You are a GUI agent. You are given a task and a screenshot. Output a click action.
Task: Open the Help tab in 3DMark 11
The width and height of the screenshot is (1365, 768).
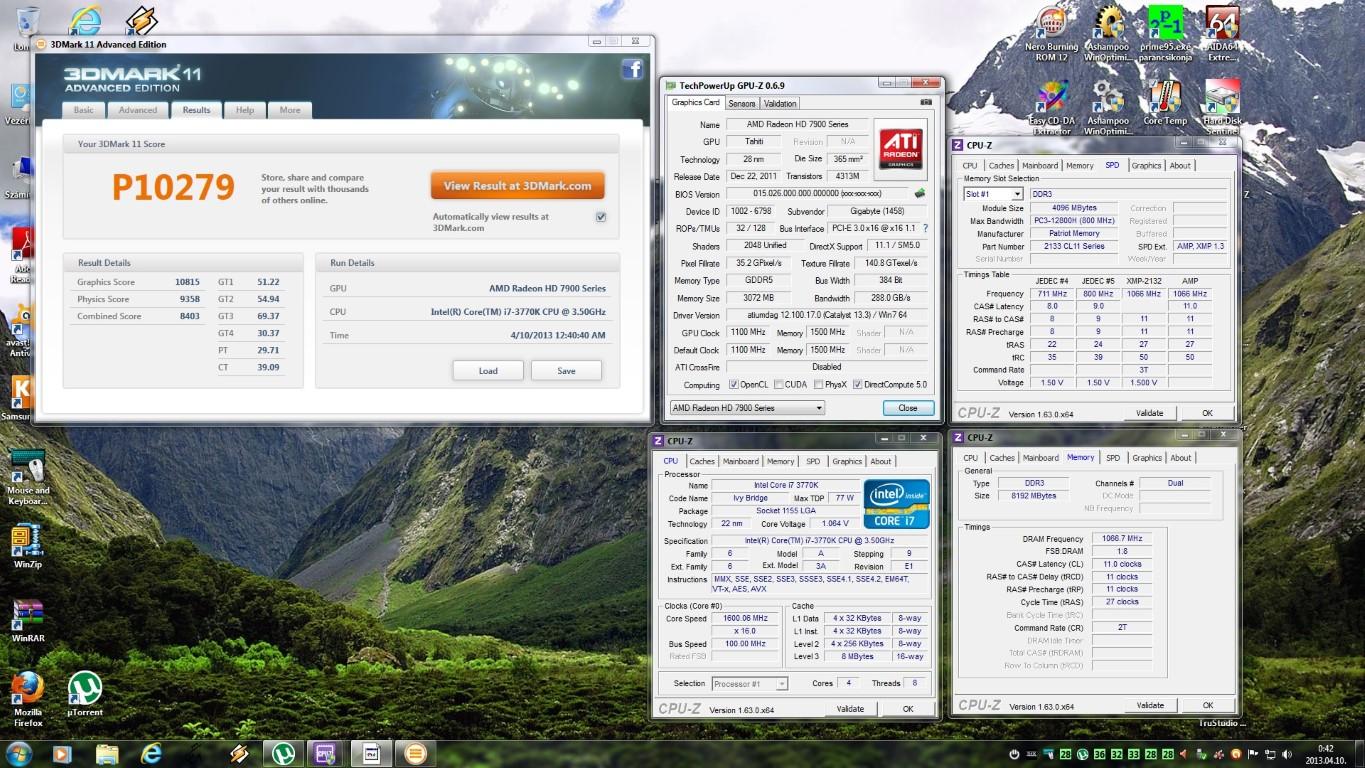pos(245,110)
